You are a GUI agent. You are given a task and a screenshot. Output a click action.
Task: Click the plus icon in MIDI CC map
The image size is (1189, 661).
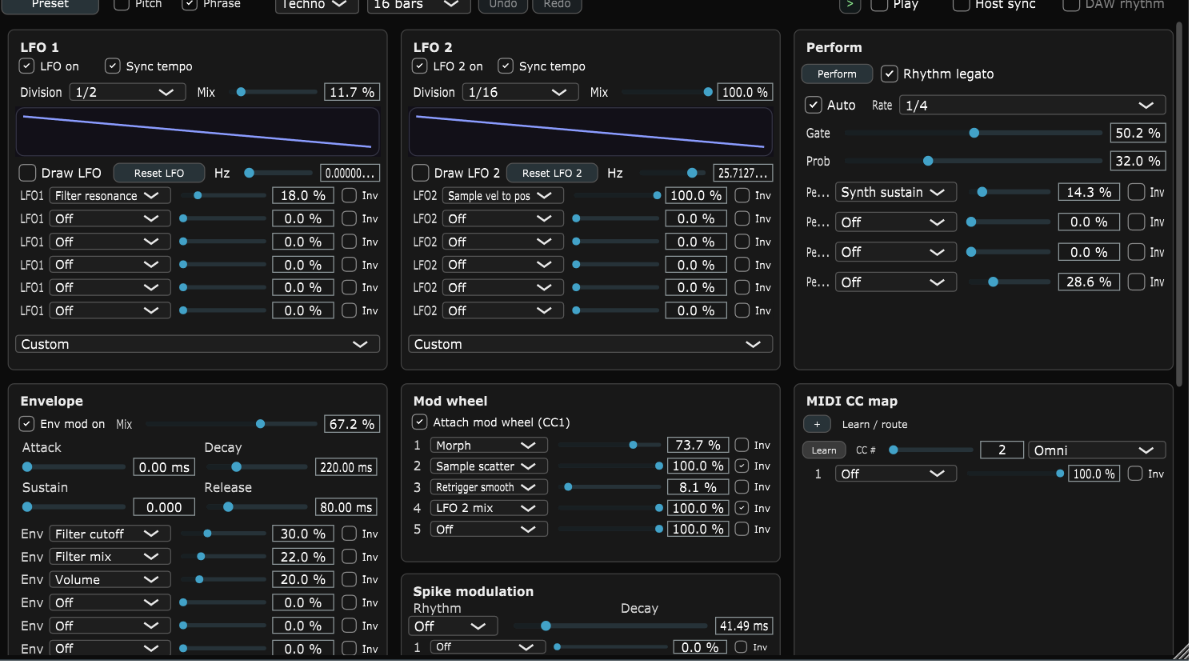pos(817,424)
